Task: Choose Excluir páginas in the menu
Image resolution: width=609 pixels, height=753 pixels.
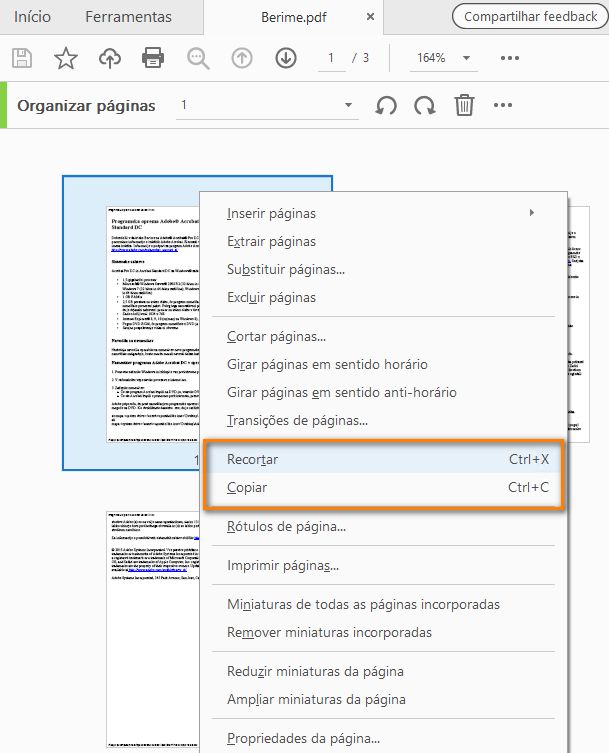Action: pyautogui.click(x=383, y=297)
